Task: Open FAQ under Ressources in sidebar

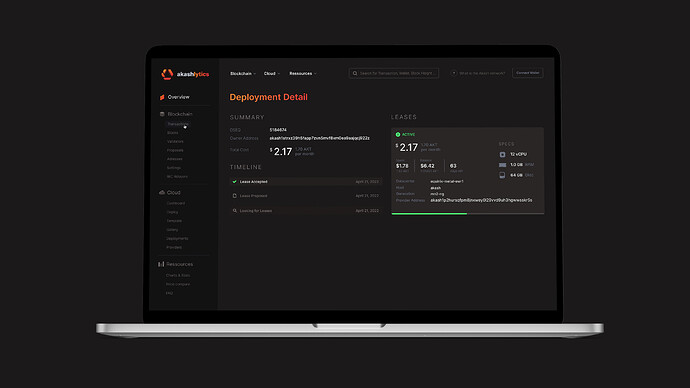Action: coord(169,293)
